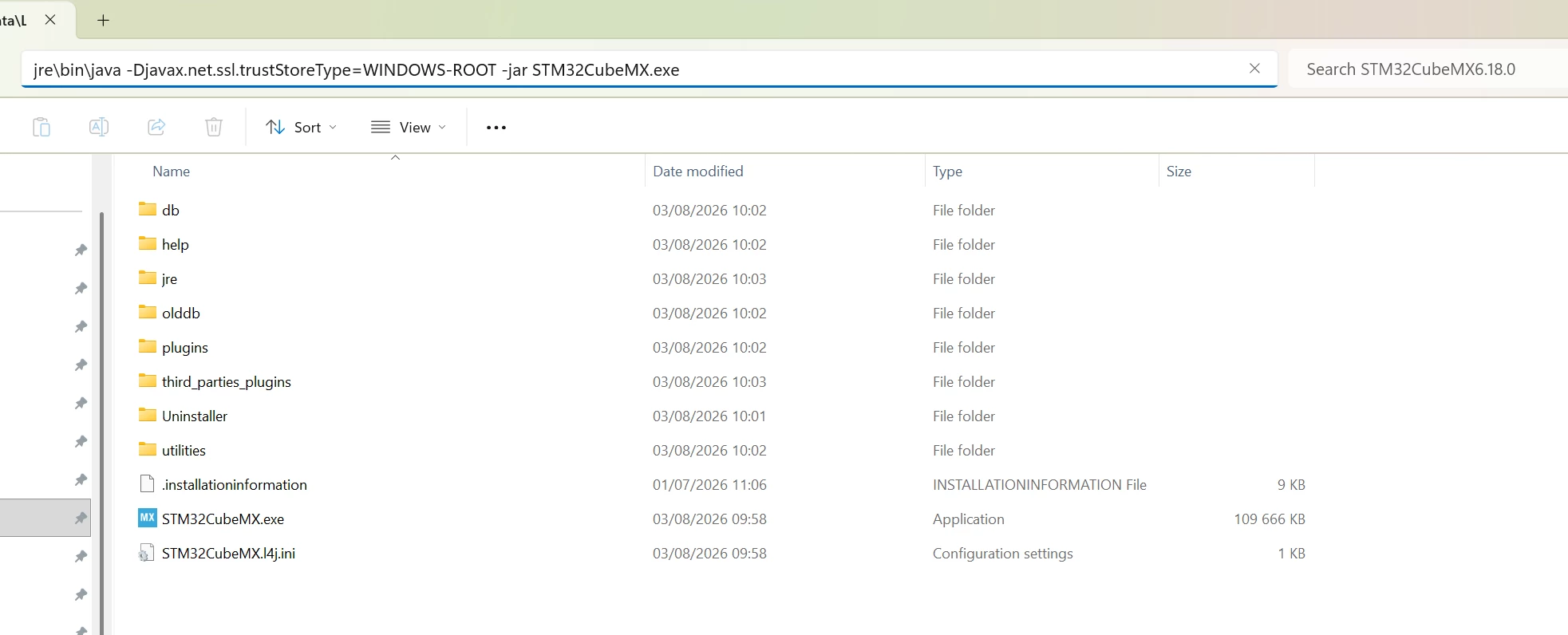Sort by the Name column header
1568x635 pixels.
click(x=171, y=172)
